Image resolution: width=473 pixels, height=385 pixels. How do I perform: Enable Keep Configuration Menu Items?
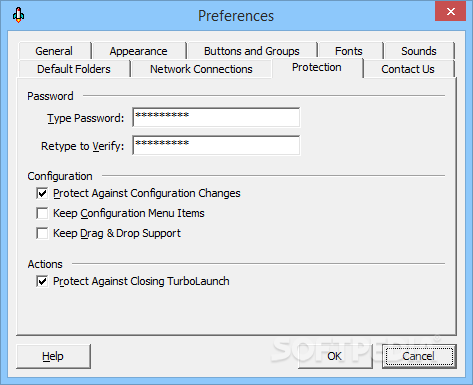(x=42, y=213)
